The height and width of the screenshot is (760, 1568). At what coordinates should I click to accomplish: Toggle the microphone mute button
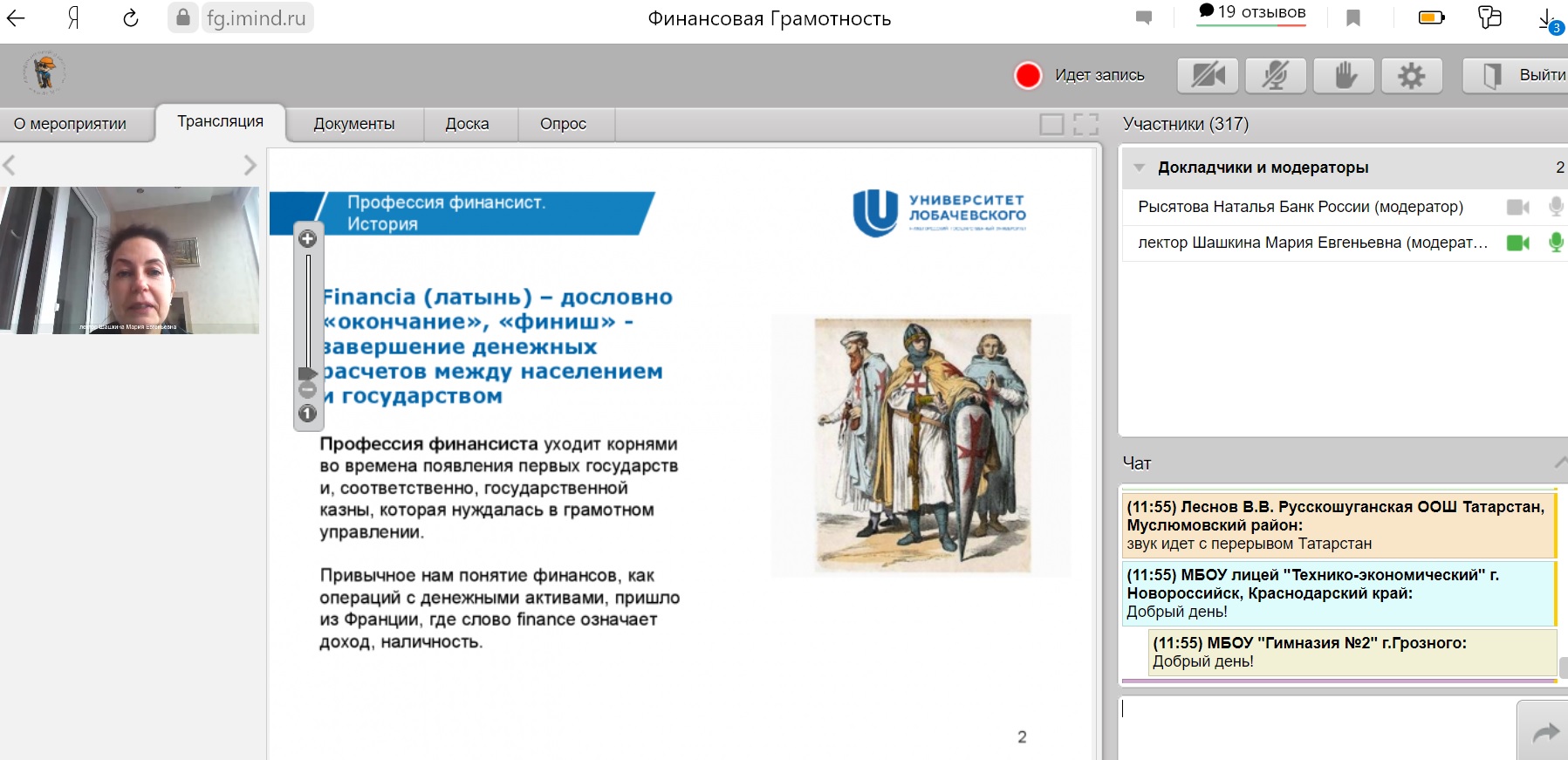coord(1275,76)
